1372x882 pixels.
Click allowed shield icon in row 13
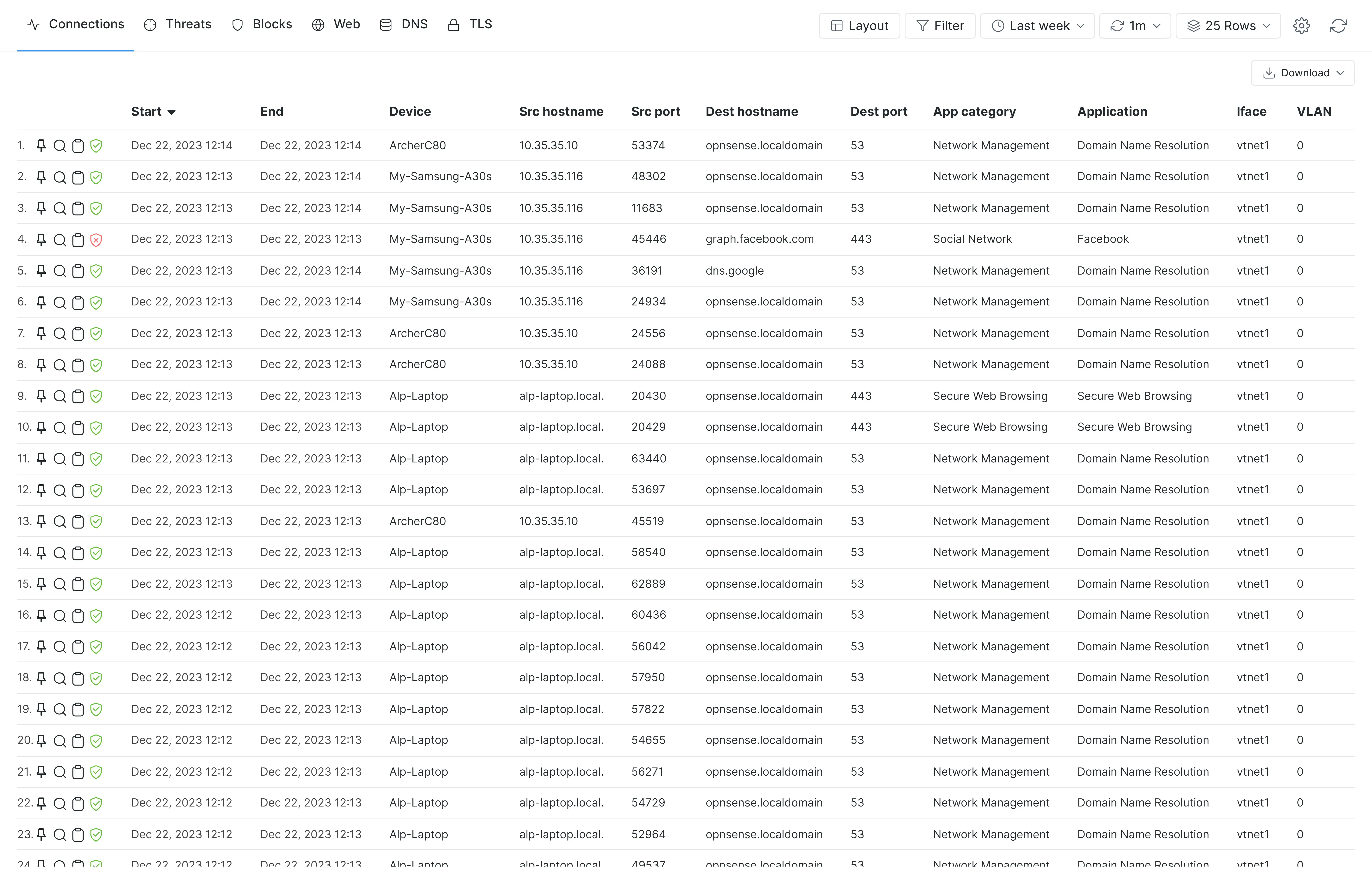(96, 522)
